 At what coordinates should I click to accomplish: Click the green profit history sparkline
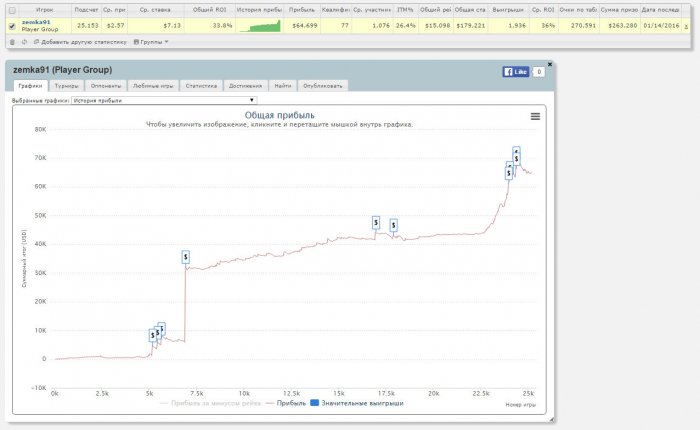coord(260,26)
